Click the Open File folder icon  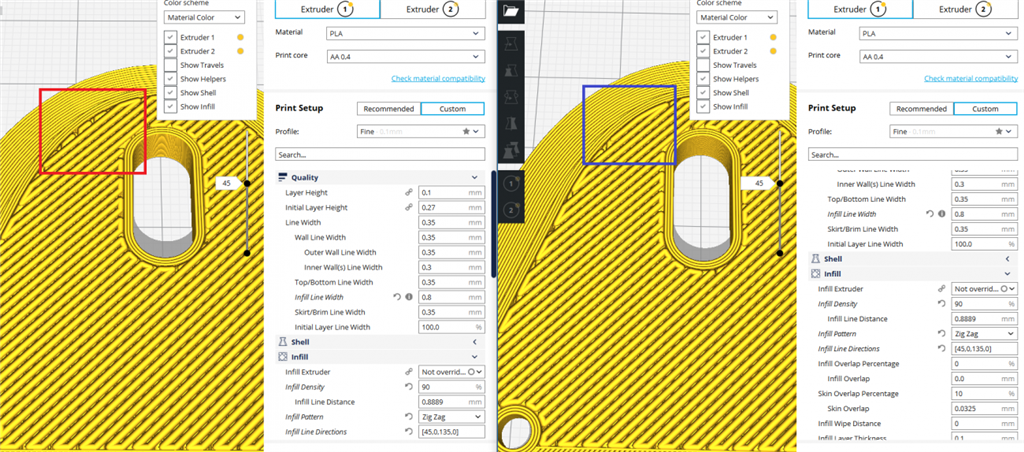point(513,11)
